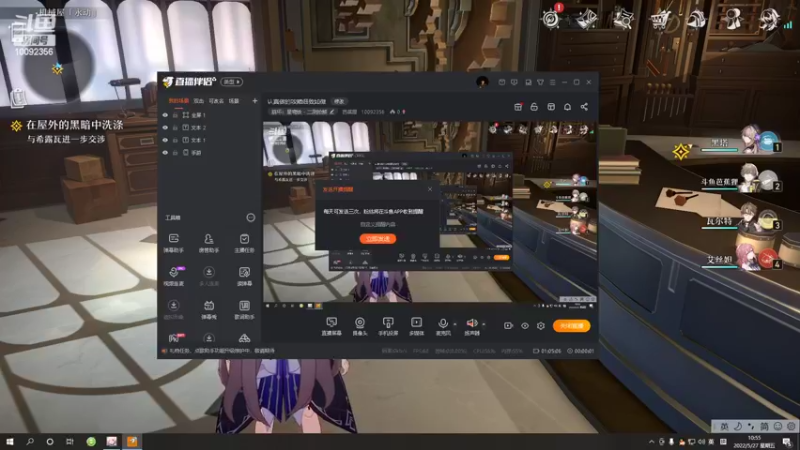Toggle visibility of the 全屏 1 source
Screen dimensions: 800x450
click(165, 115)
